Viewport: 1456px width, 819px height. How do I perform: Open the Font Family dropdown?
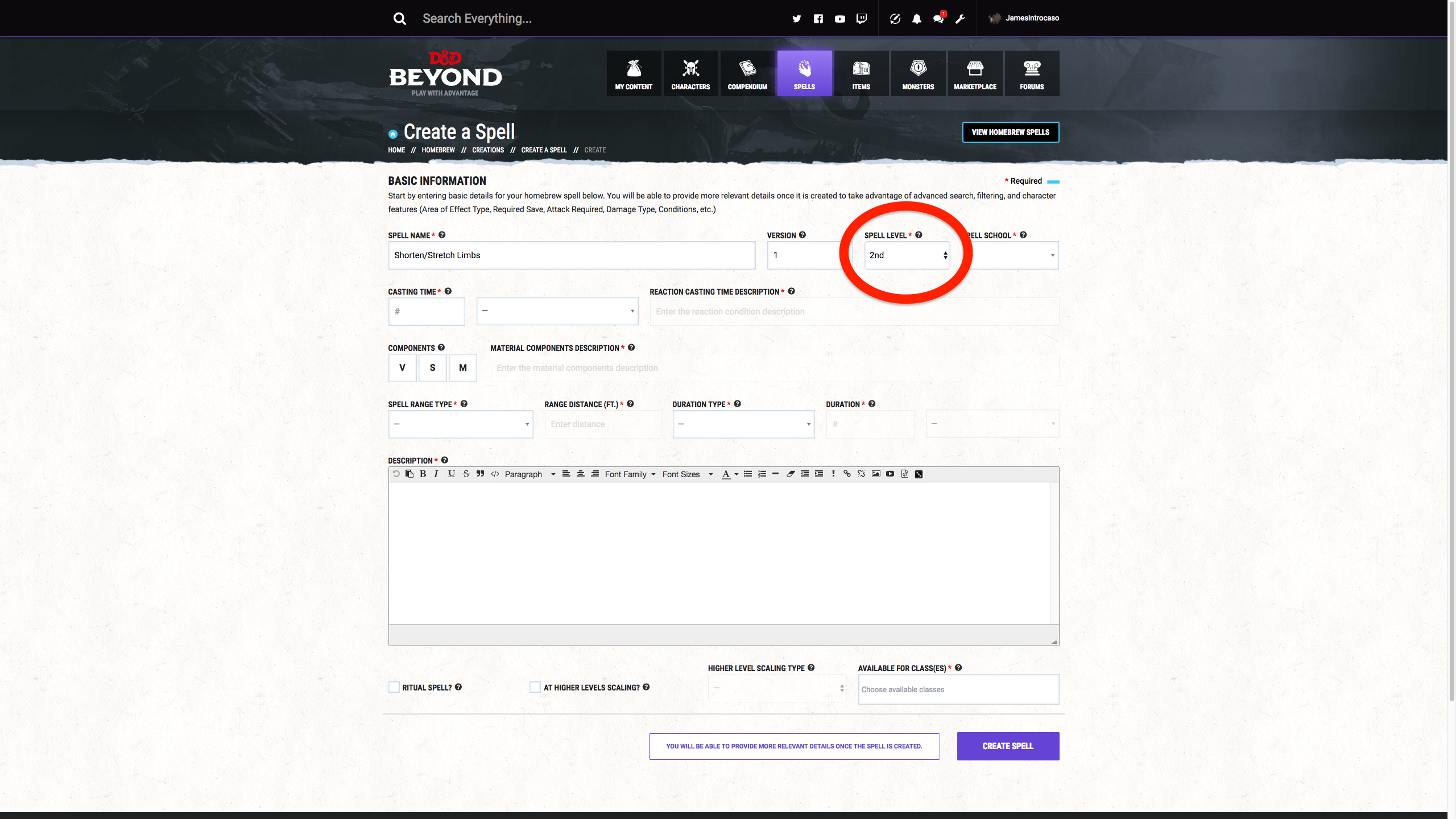point(630,474)
